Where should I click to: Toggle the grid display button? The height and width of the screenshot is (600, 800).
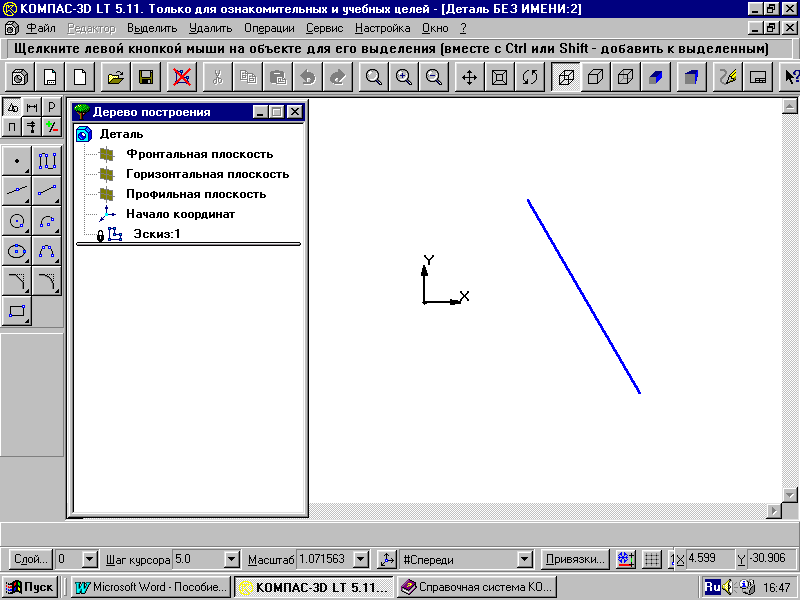(652, 560)
